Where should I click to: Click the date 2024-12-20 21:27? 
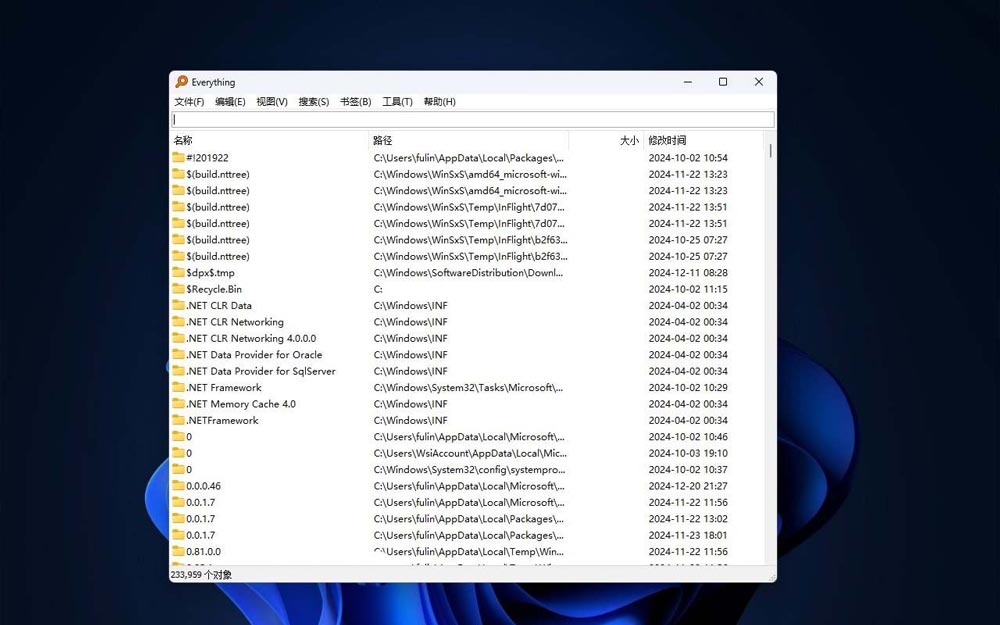pyautogui.click(x=688, y=486)
